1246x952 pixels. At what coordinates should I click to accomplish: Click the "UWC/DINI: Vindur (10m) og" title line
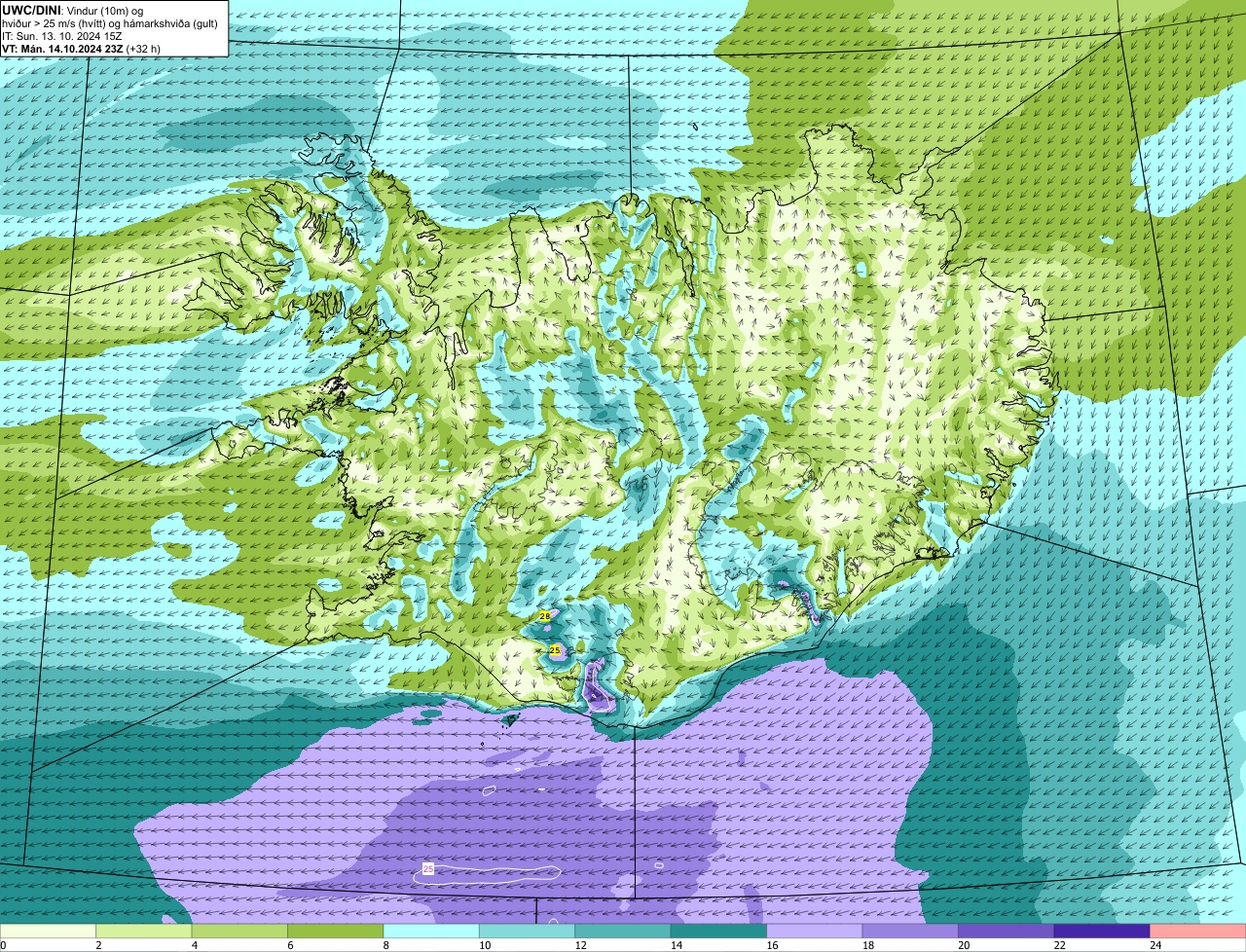pyautogui.click(x=73, y=10)
